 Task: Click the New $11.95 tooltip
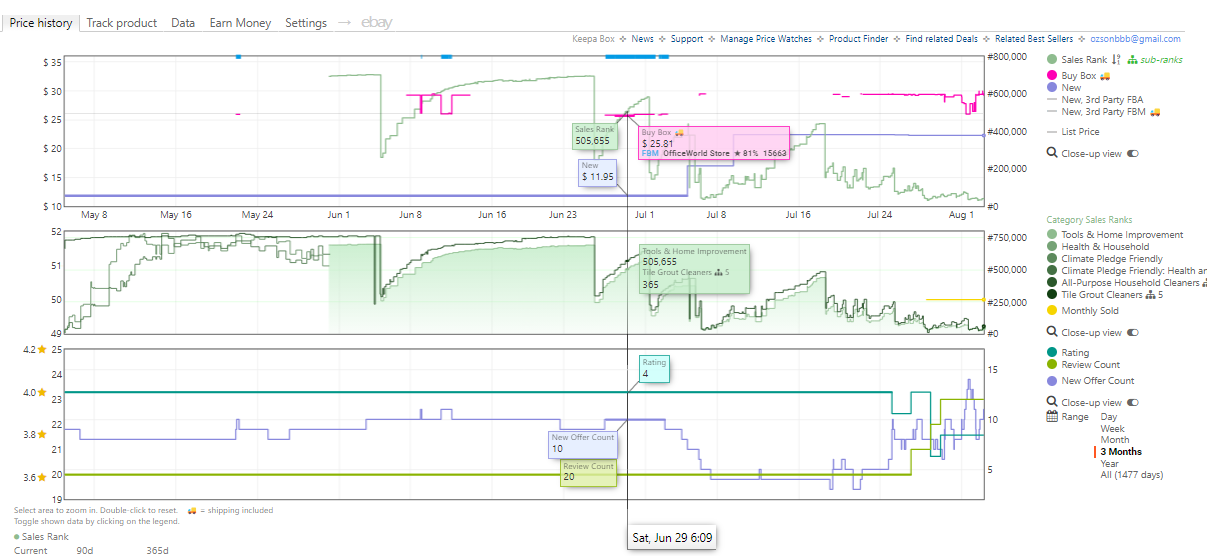pos(597,171)
